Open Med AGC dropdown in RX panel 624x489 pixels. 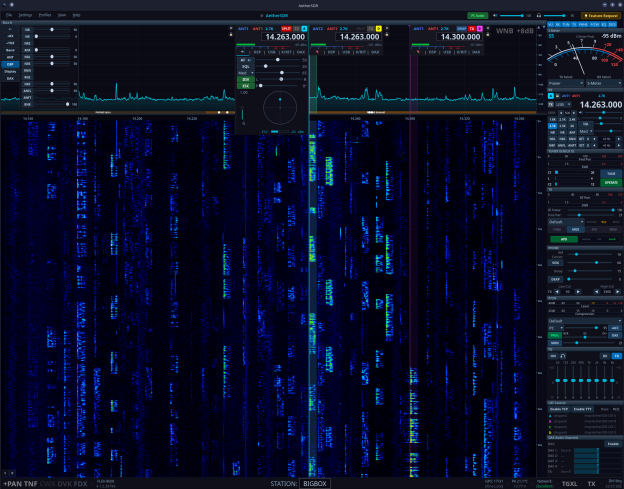click(x=586, y=131)
